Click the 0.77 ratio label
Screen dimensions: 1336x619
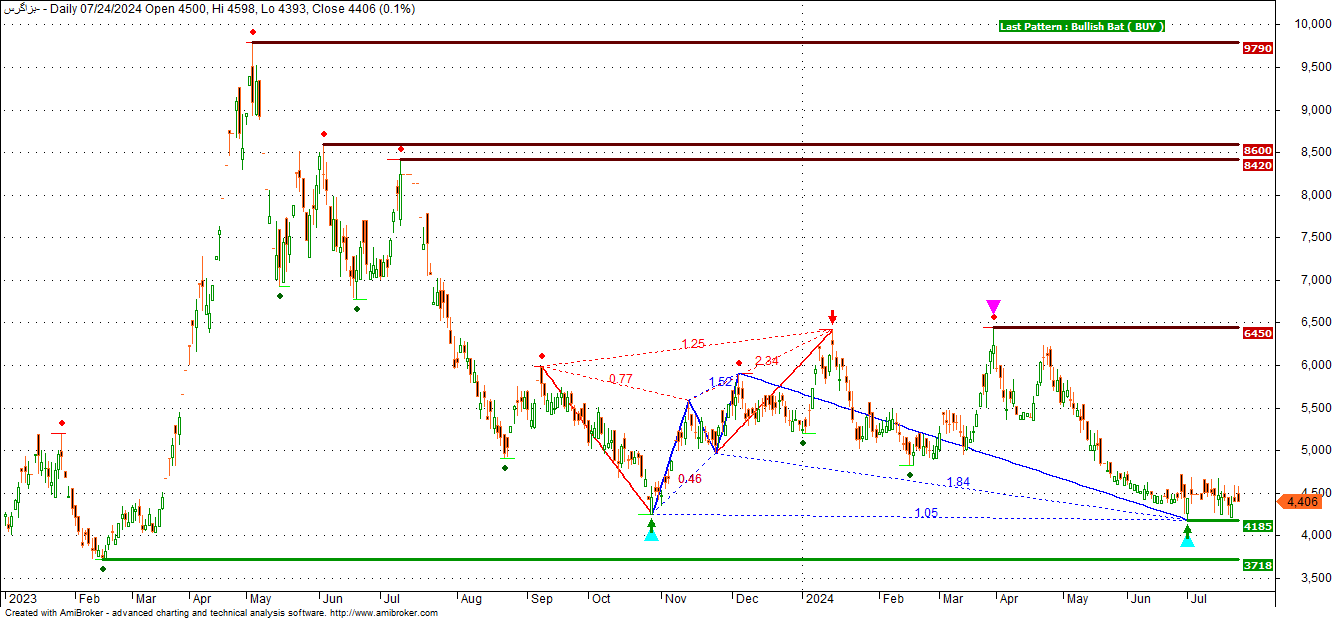[620, 379]
